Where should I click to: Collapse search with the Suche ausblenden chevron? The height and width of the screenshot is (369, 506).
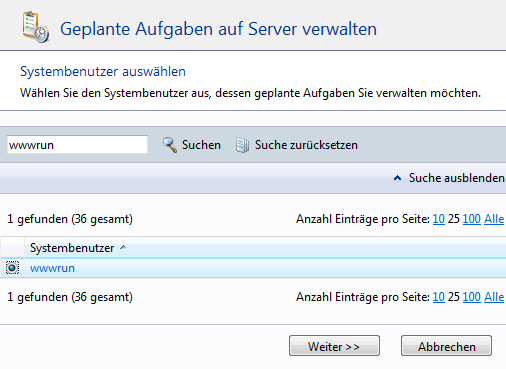pos(397,178)
